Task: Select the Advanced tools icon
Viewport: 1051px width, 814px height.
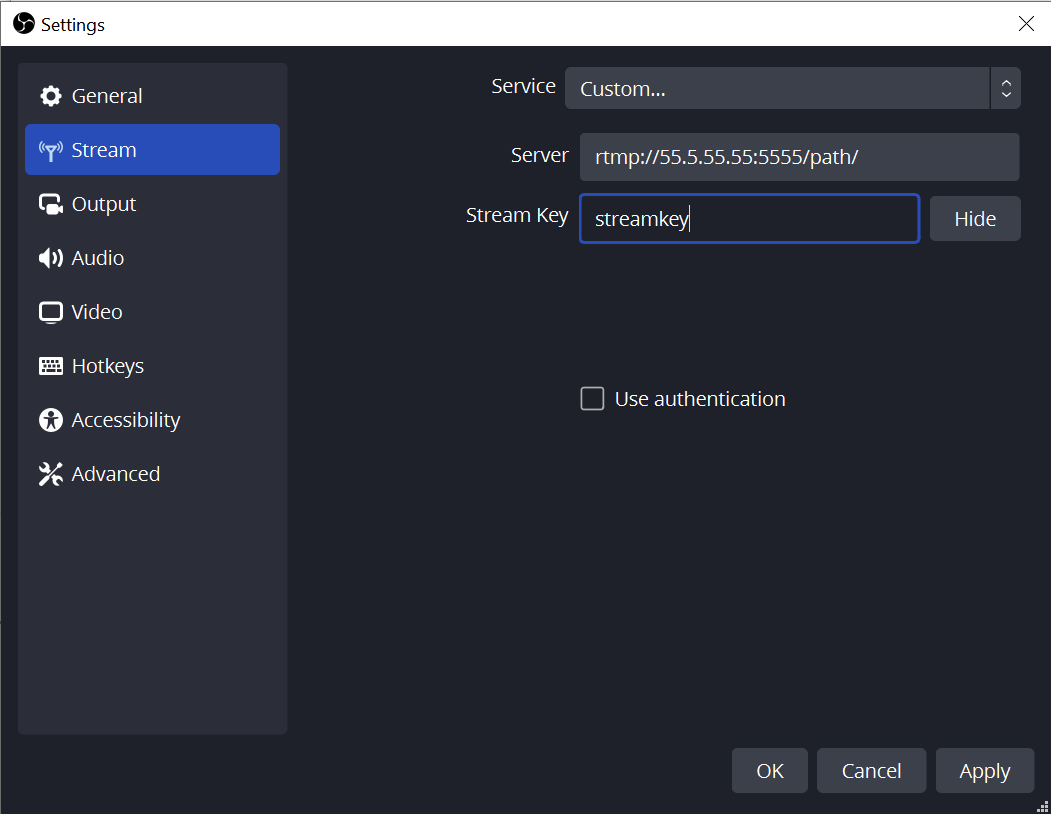Action: (50, 473)
